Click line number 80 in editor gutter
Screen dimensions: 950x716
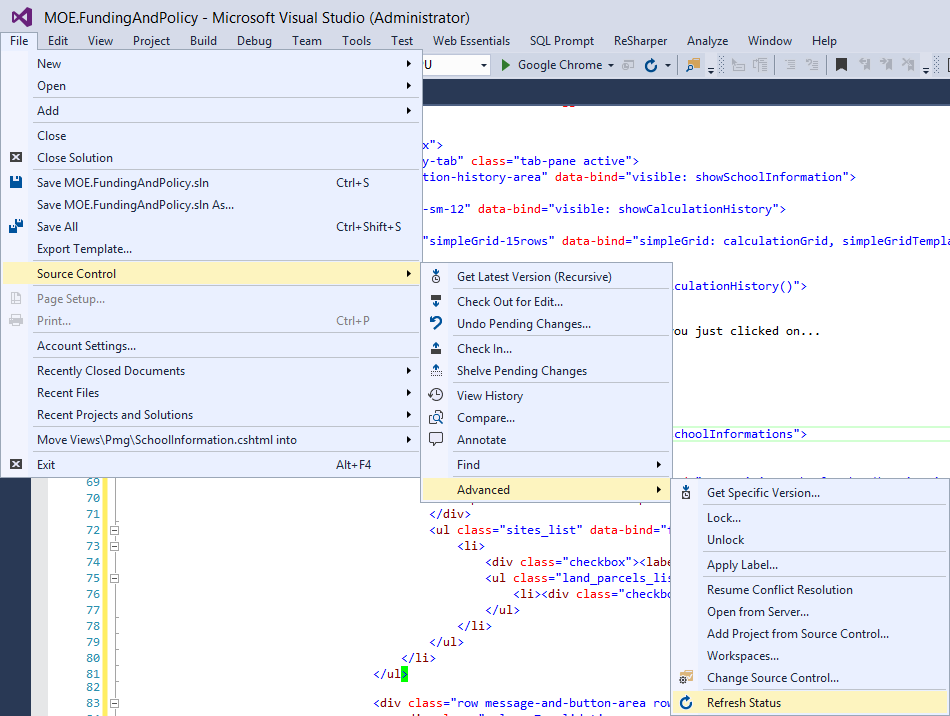[x=93, y=658]
